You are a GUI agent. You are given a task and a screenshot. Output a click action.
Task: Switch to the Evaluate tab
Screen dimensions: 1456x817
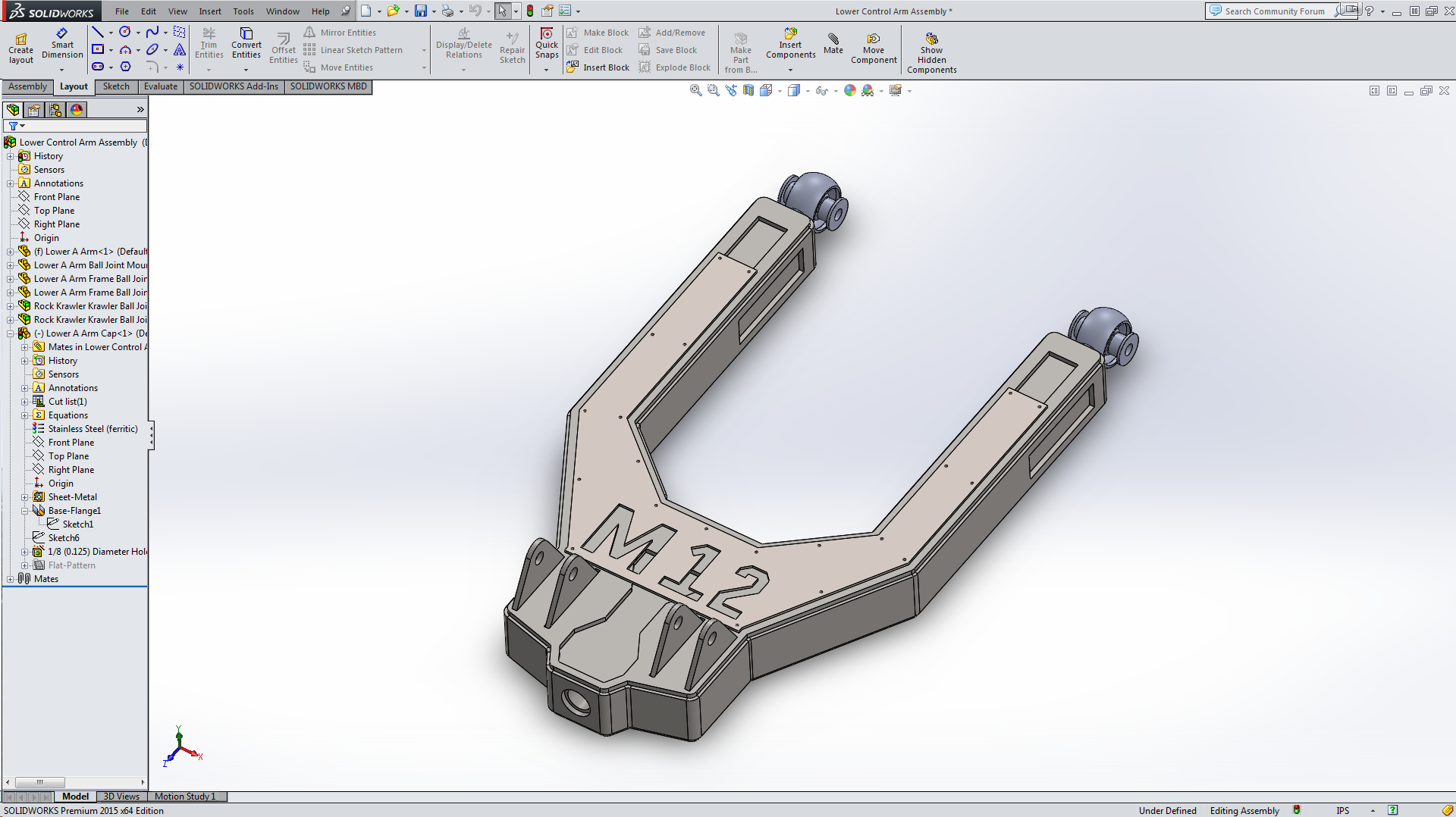pyautogui.click(x=161, y=86)
